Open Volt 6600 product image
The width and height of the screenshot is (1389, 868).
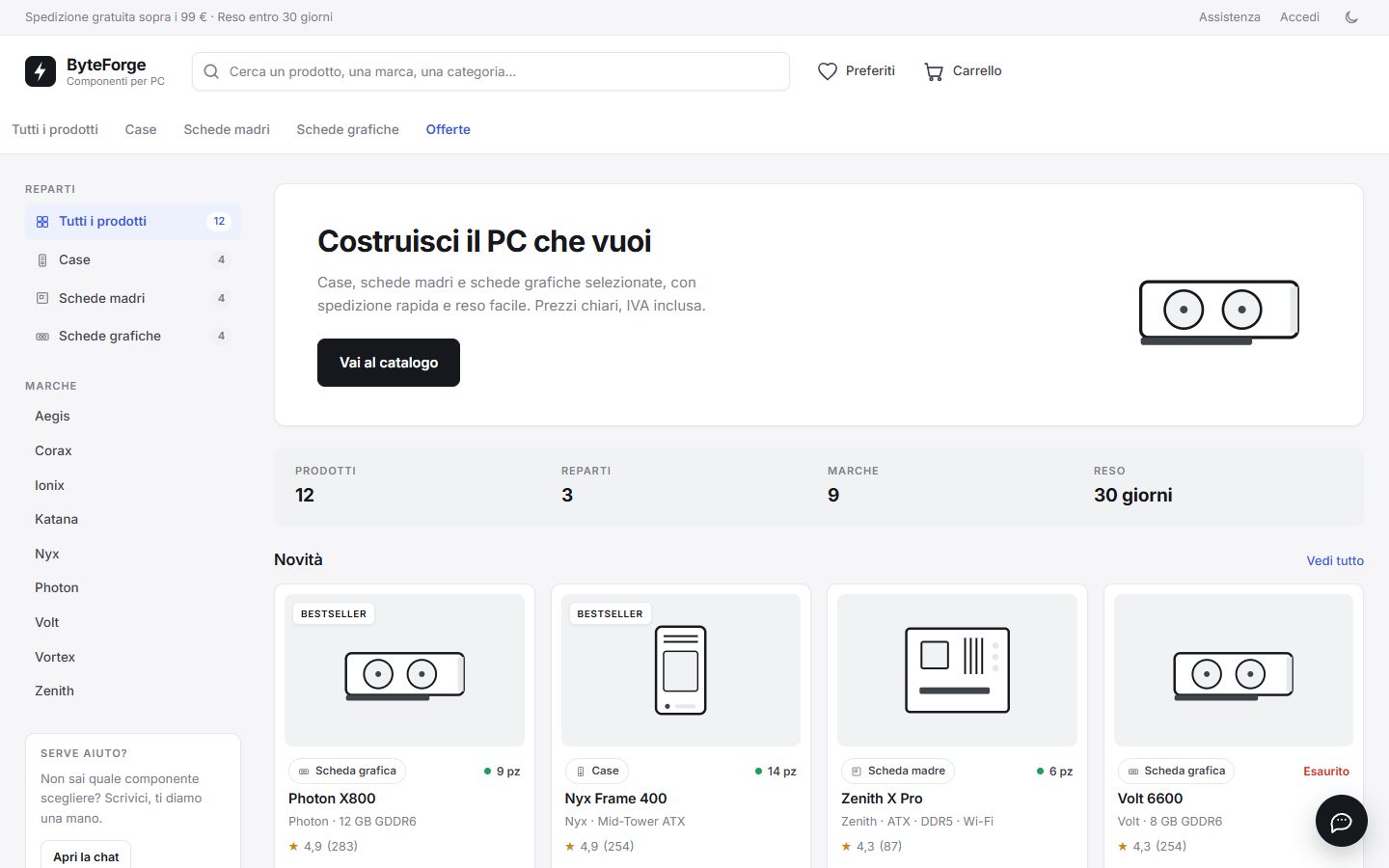tap(1234, 670)
